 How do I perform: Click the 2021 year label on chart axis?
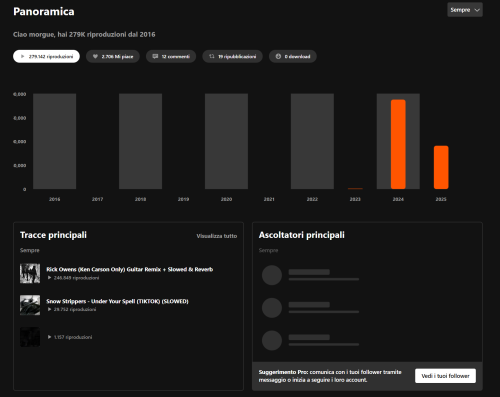269,199
